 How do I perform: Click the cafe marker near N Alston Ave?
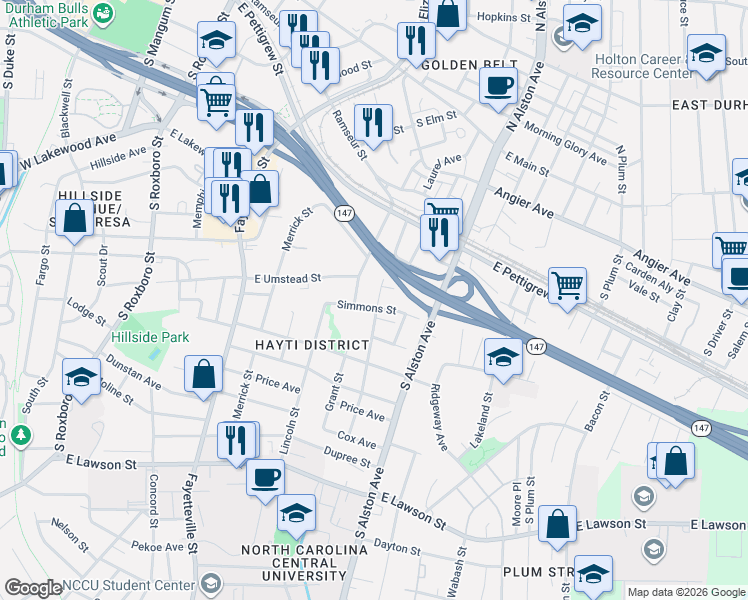(x=499, y=89)
